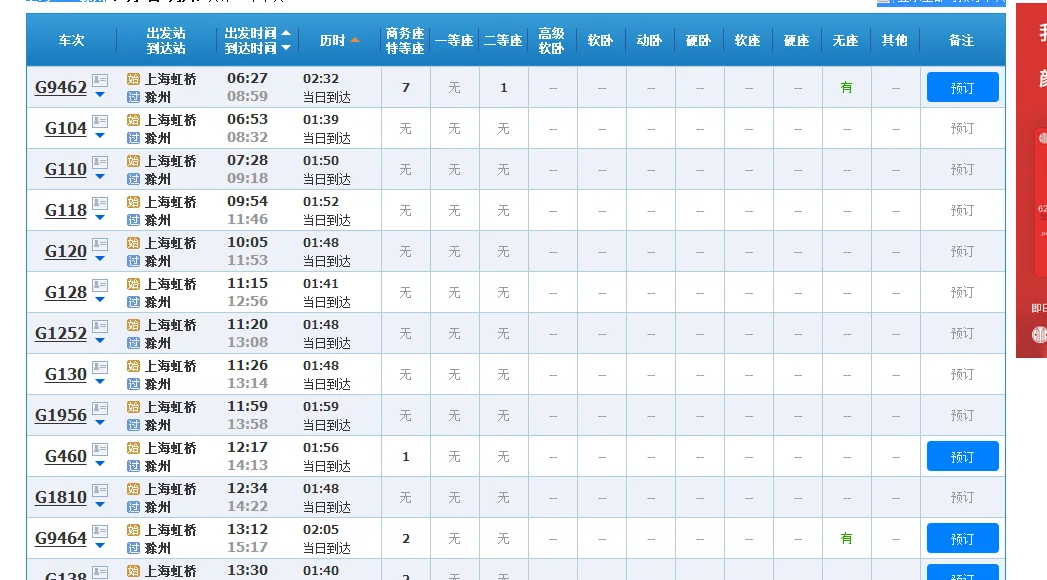Image resolution: width=1047 pixels, height=580 pixels.
Task: Expand the details arrow under G9462
Action: 99,95
